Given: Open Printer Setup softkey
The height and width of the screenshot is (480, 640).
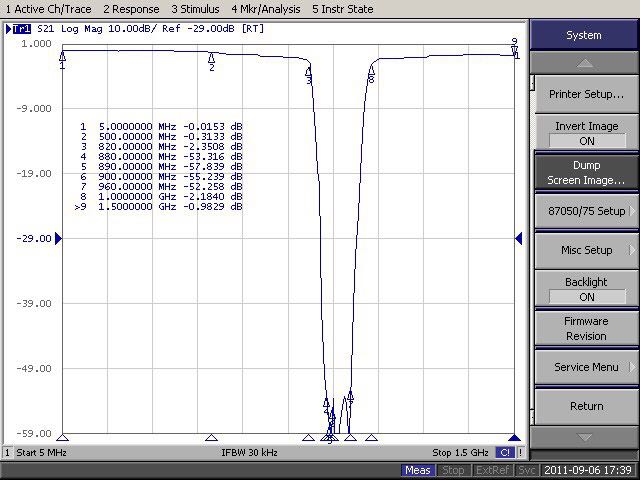Looking at the screenshot, I should 586,94.
